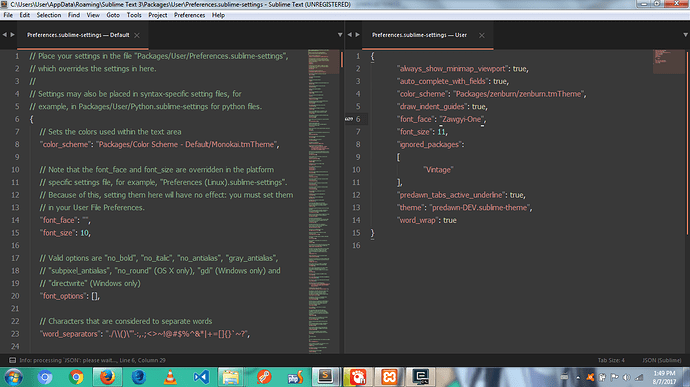Click "Vintage" in ignored_packages list
Screen dimensions: 690x387
[438, 170]
